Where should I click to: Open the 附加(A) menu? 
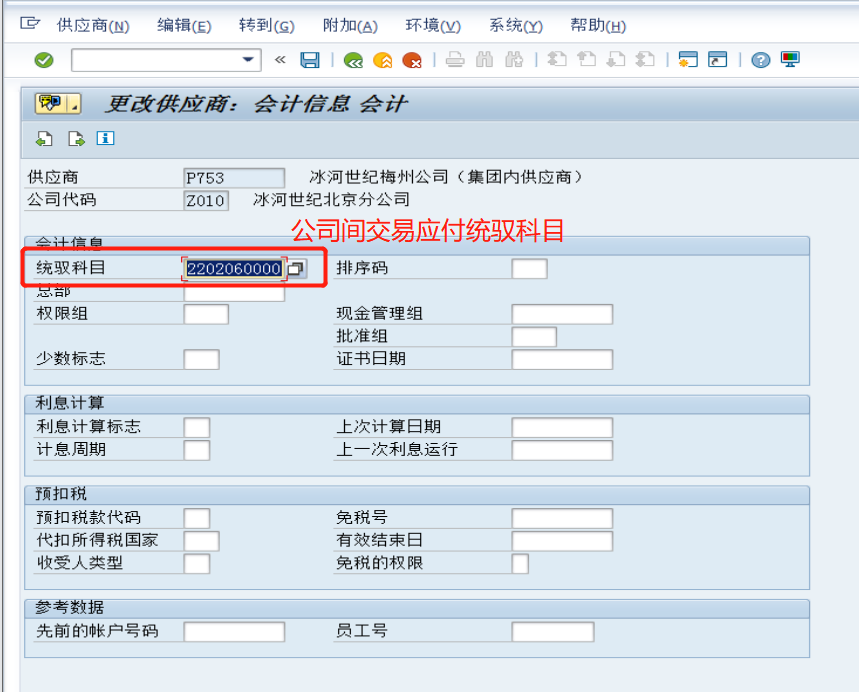click(350, 26)
